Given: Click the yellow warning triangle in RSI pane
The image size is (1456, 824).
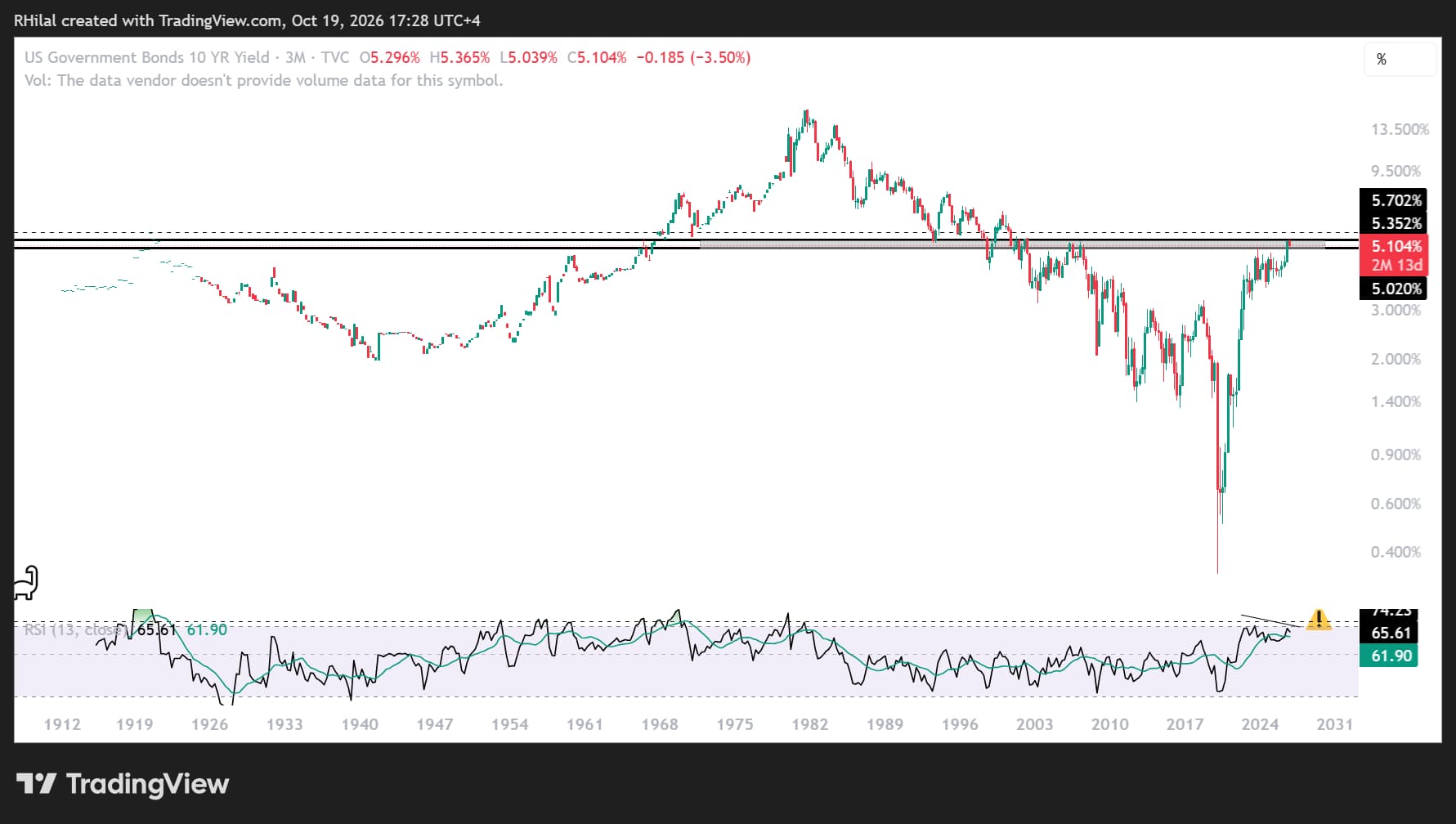Looking at the screenshot, I should coord(1318,620).
